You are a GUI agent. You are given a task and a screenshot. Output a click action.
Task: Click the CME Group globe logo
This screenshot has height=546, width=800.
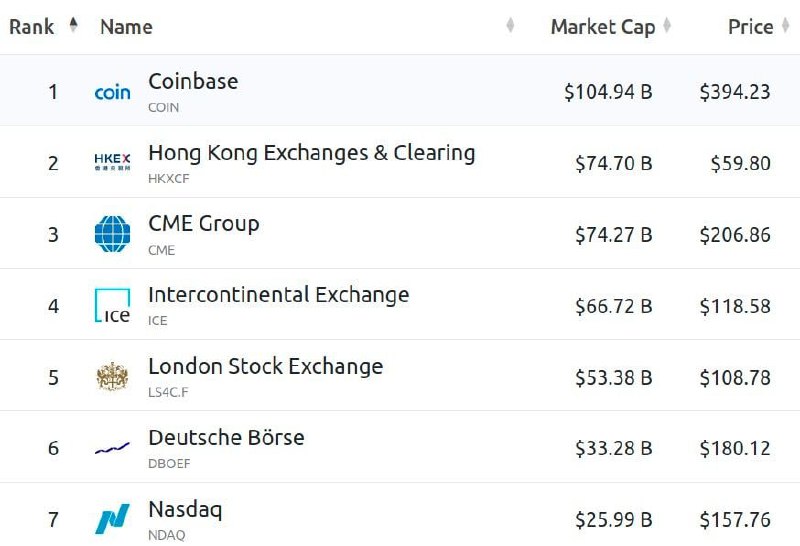tap(112, 234)
